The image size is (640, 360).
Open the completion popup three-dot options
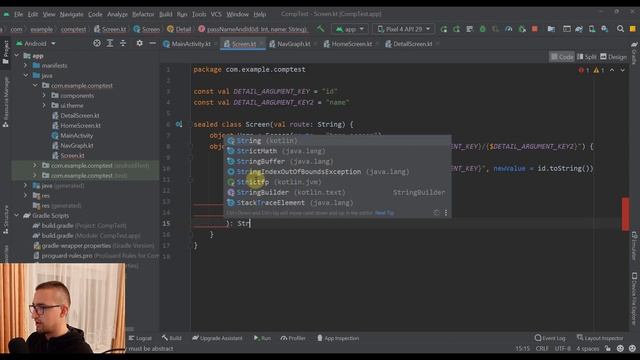(x=446, y=213)
